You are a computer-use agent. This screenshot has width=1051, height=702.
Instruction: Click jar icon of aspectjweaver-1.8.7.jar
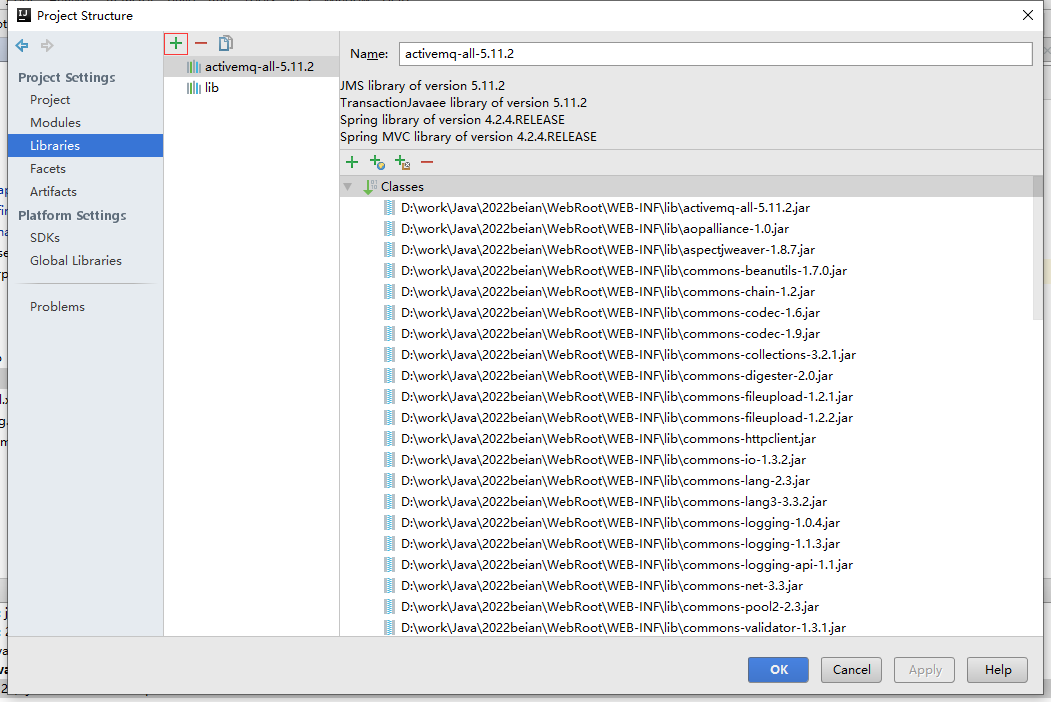(389, 250)
